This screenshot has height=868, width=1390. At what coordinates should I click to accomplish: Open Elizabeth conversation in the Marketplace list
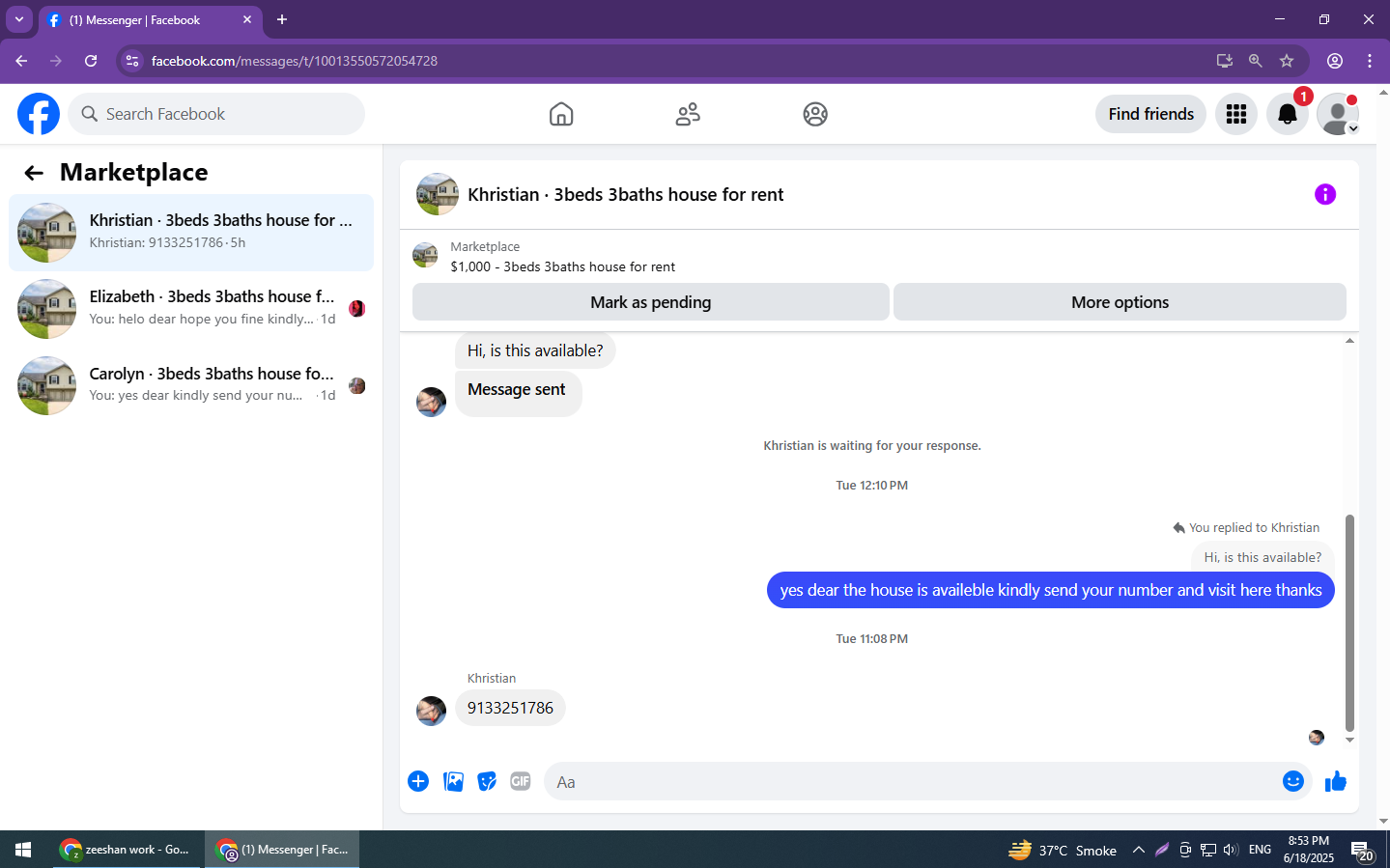[191, 309]
